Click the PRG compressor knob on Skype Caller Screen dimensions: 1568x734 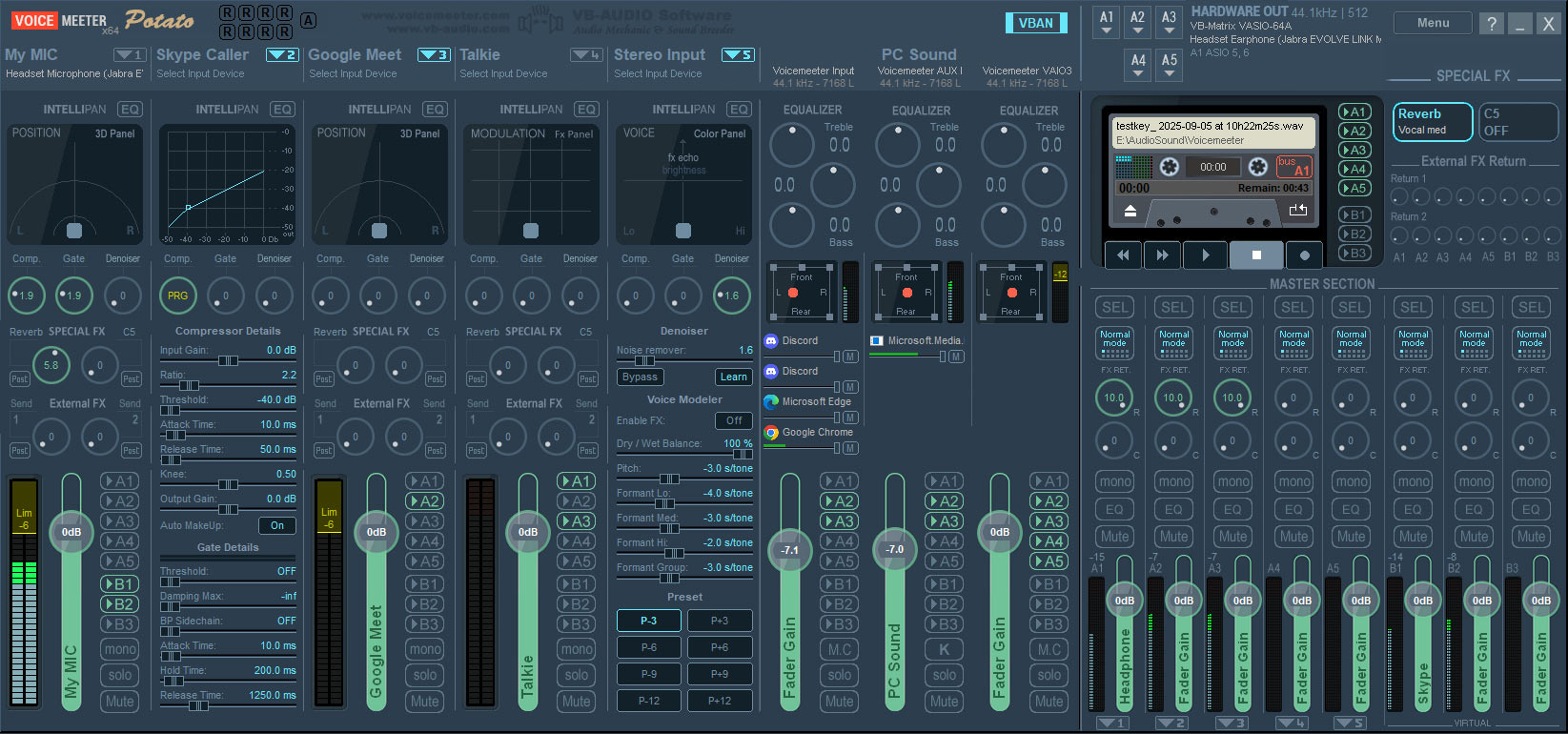click(178, 296)
